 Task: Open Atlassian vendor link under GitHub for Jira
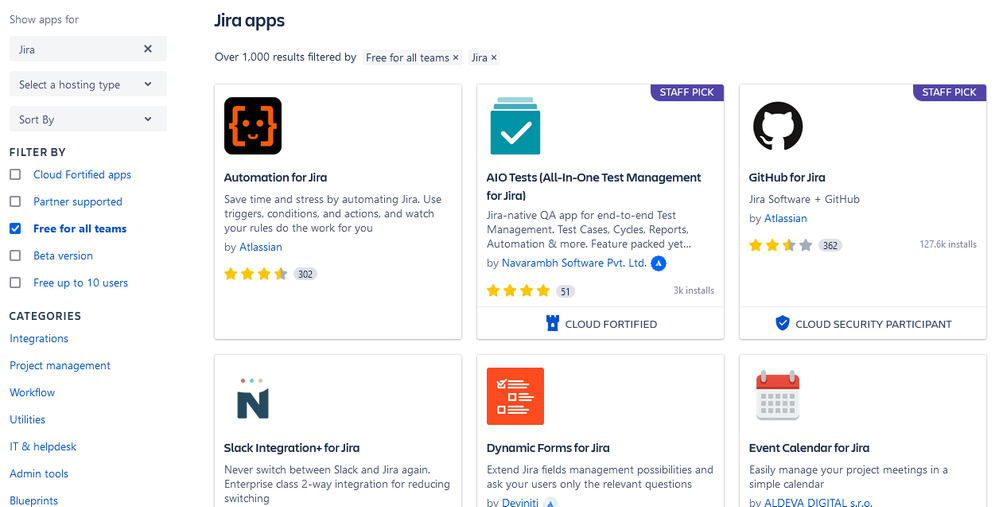click(x=786, y=218)
